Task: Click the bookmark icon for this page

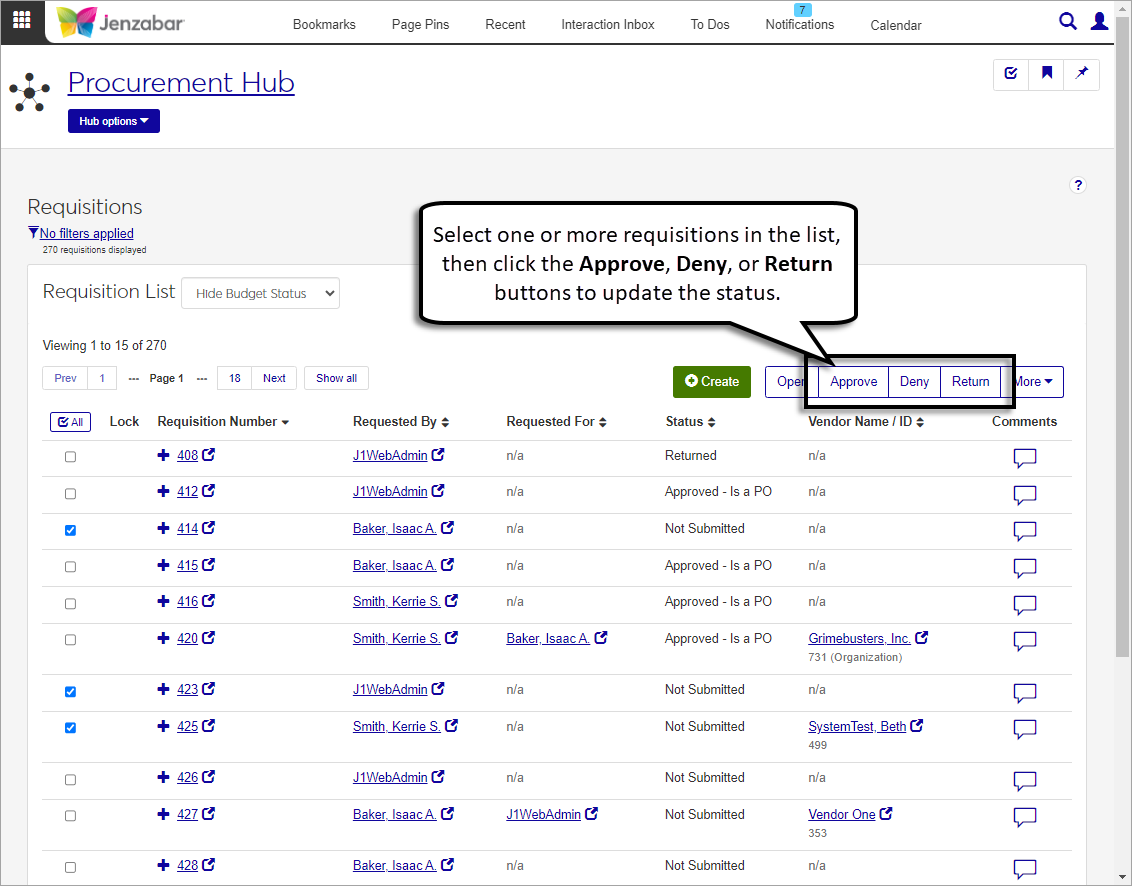Action: tap(1046, 73)
